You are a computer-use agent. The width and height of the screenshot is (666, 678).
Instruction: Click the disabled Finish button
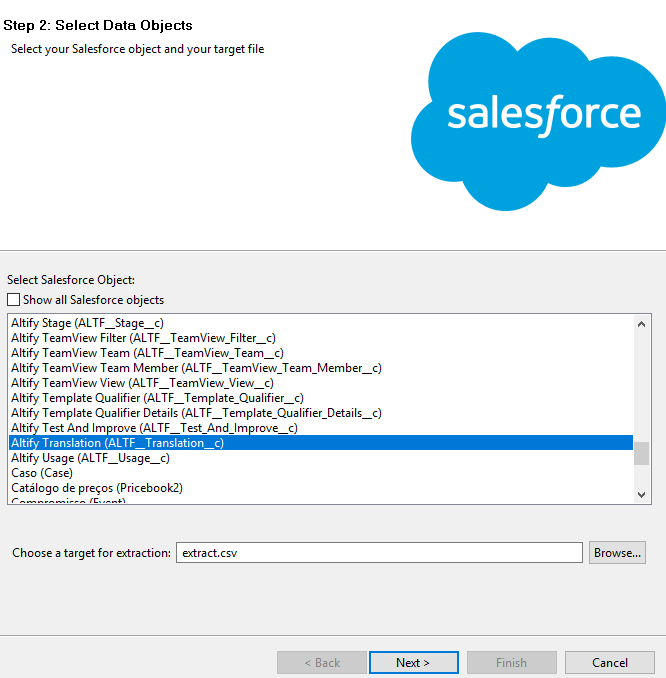pos(512,662)
